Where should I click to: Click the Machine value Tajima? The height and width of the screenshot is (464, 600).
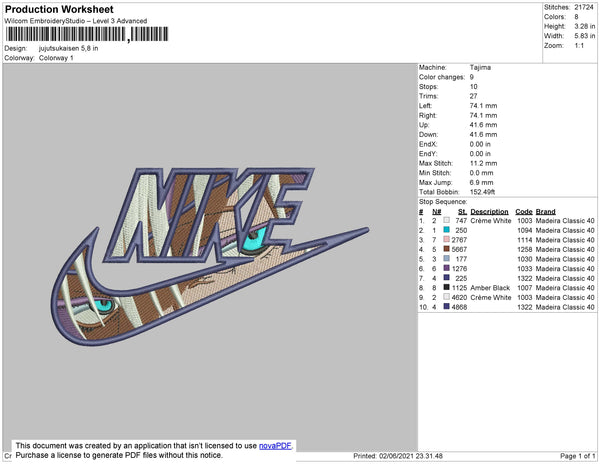click(480, 67)
